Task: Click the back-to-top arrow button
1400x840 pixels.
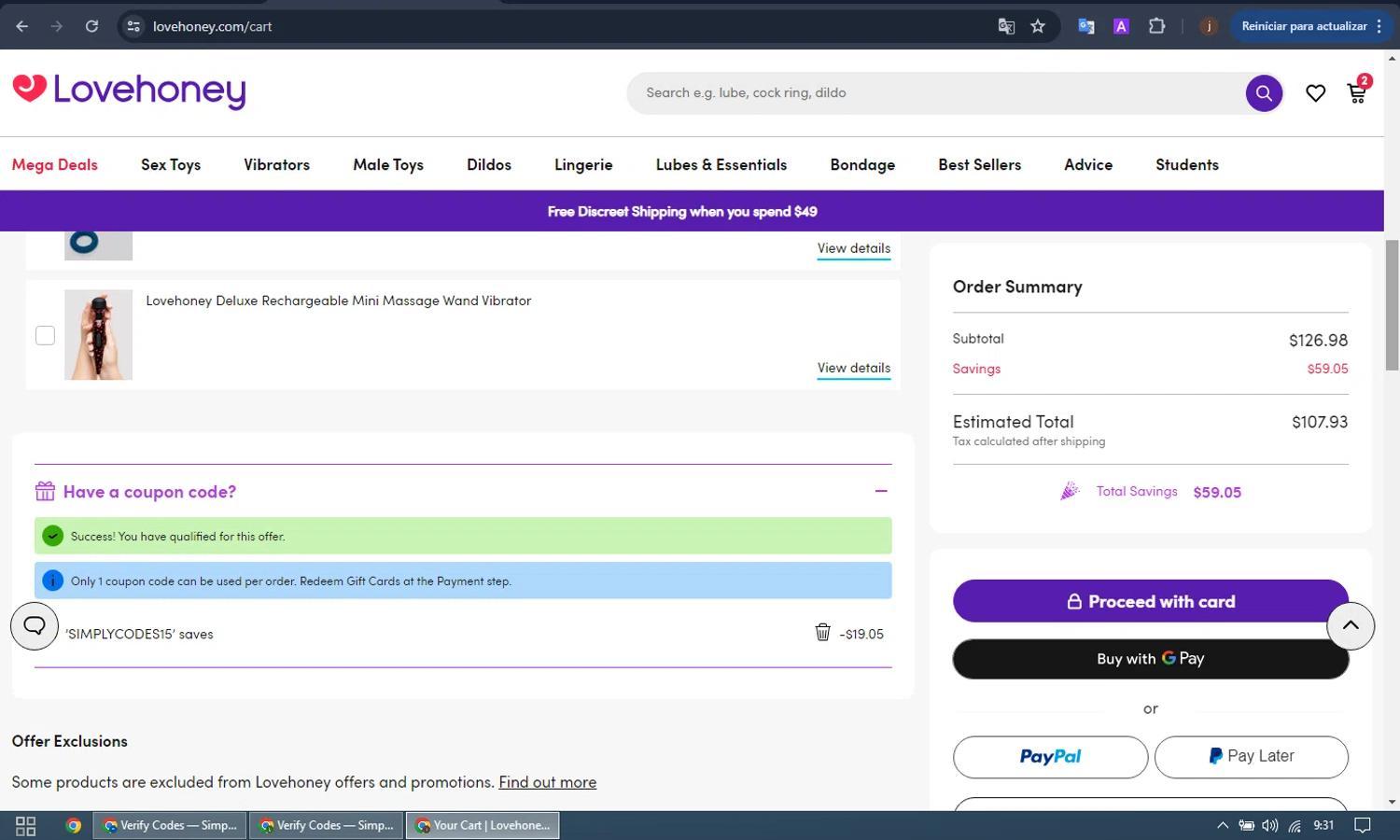Action: pyautogui.click(x=1351, y=625)
